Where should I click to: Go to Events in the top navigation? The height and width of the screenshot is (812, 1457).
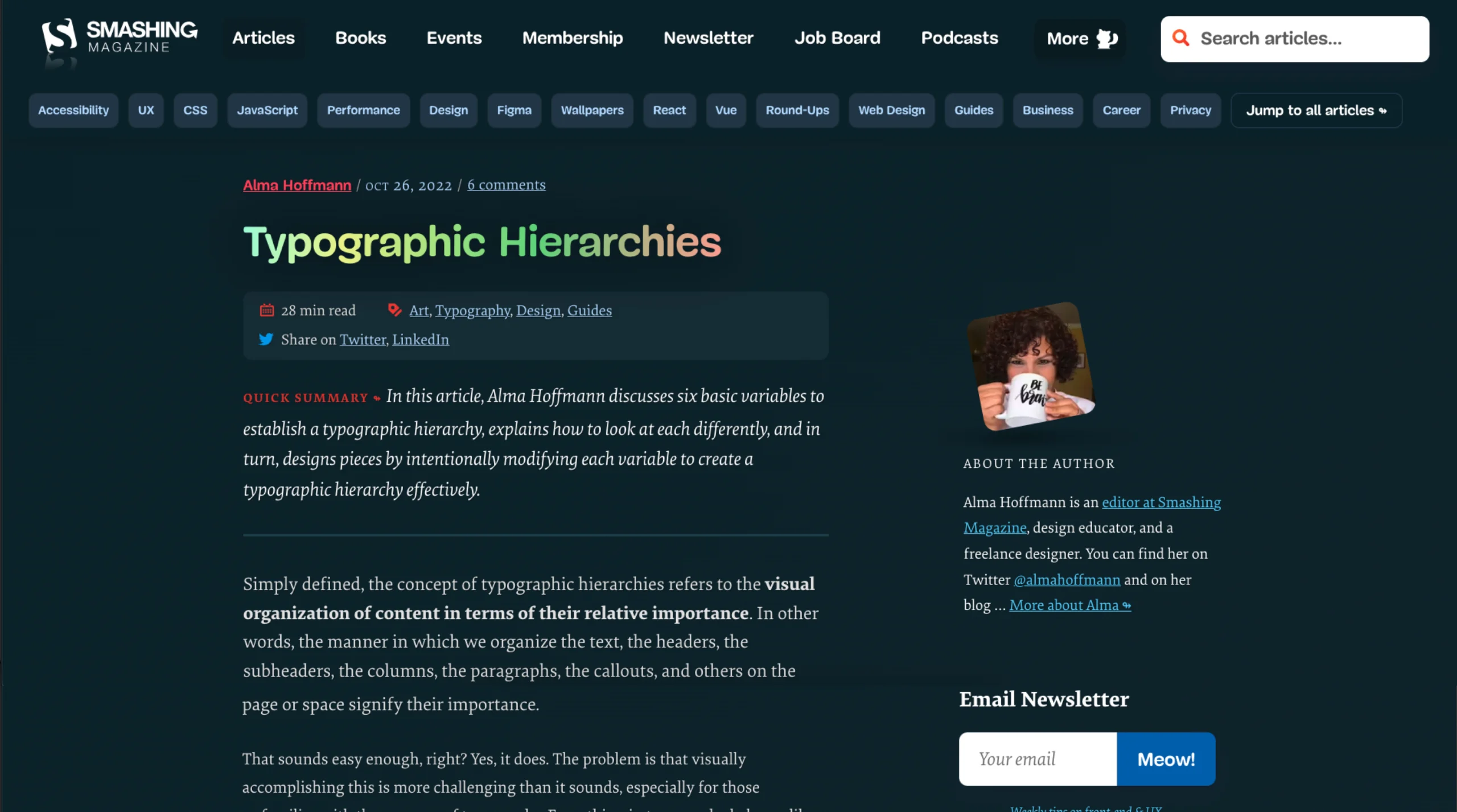[x=454, y=38]
